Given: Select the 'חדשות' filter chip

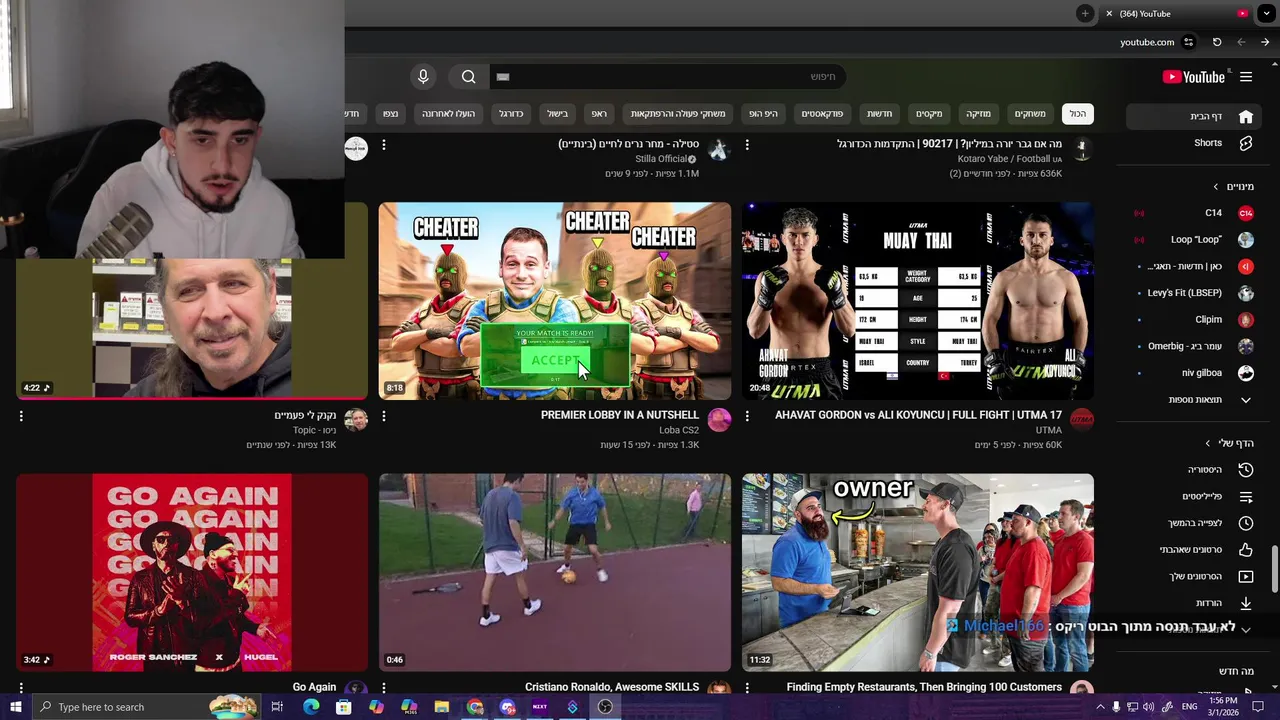Looking at the screenshot, I should pyautogui.click(x=879, y=114).
